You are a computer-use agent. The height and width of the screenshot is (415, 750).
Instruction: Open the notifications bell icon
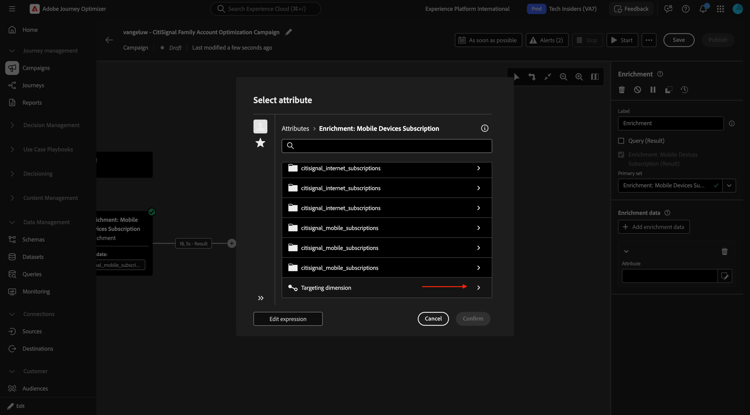pos(703,9)
